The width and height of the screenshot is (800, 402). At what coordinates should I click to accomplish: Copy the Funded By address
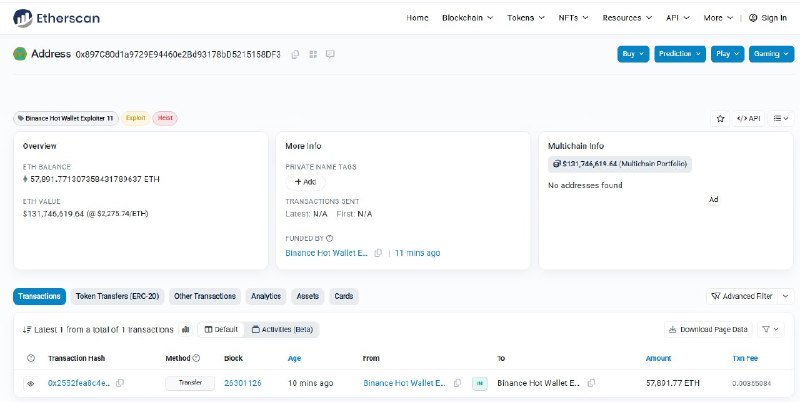point(378,253)
